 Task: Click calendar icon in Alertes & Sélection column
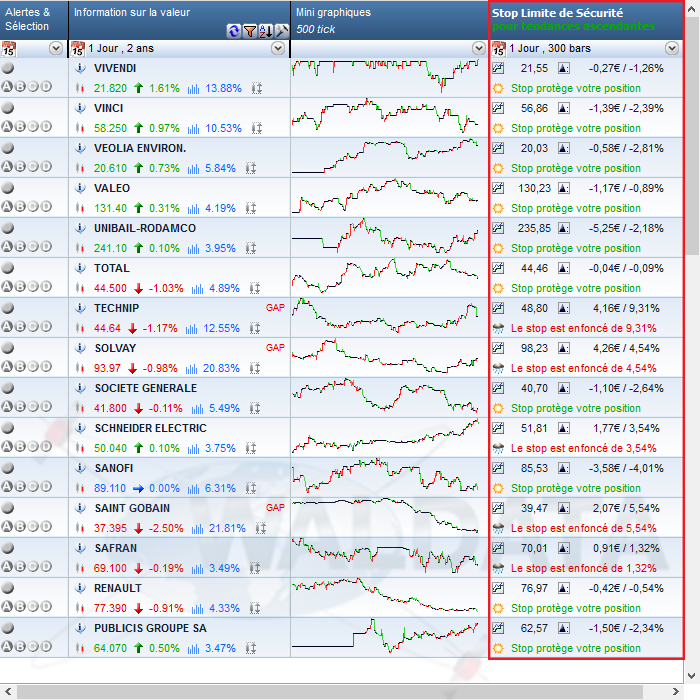tap(8, 49)
